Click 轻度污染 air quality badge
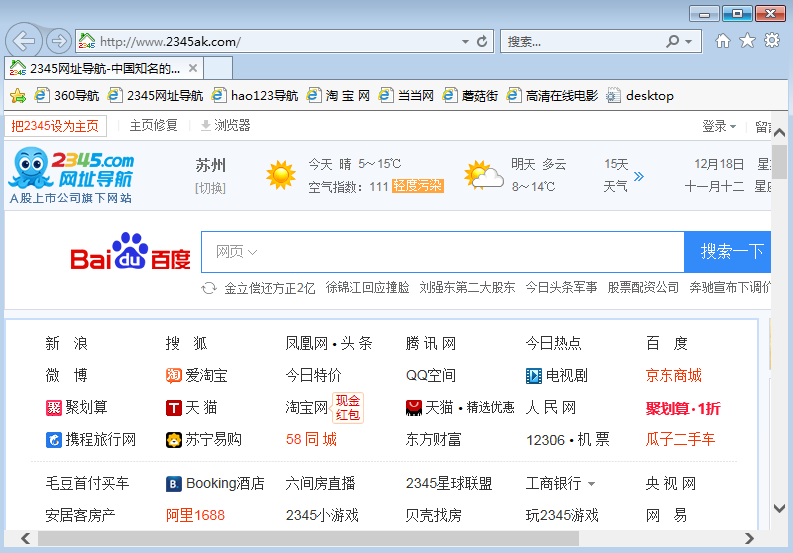Image resolution: width=793 pixels, height=553 pixels. pos(418,186)
